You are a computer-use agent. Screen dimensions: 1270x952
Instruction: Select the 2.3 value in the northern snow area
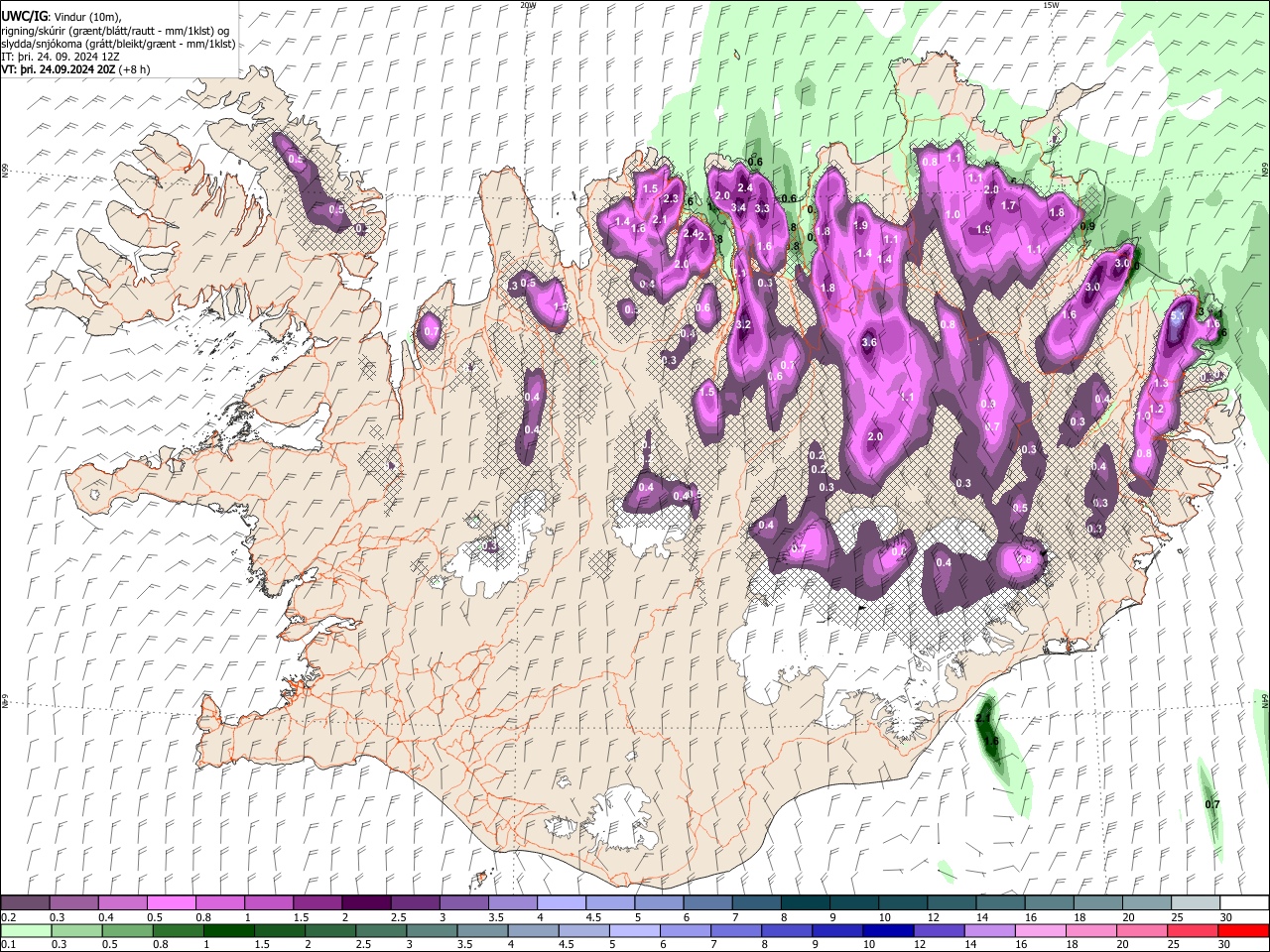(671, 199)
